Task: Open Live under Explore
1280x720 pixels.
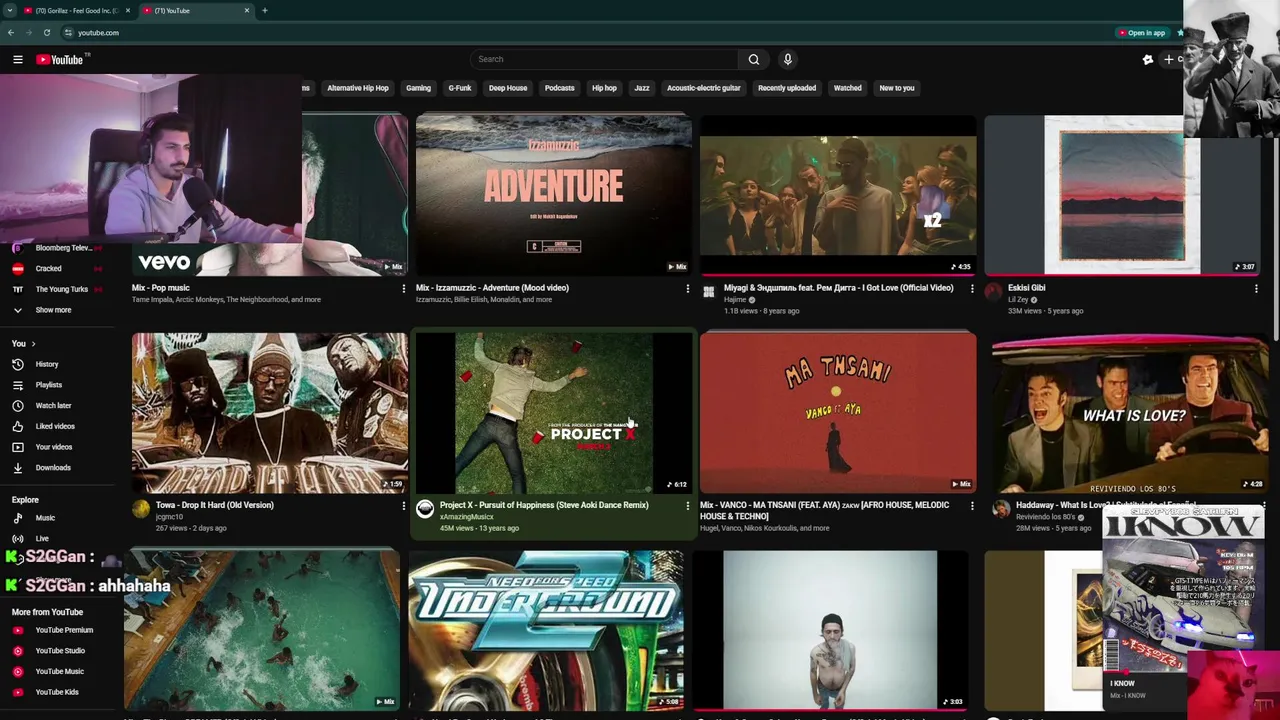Action: 42,539
